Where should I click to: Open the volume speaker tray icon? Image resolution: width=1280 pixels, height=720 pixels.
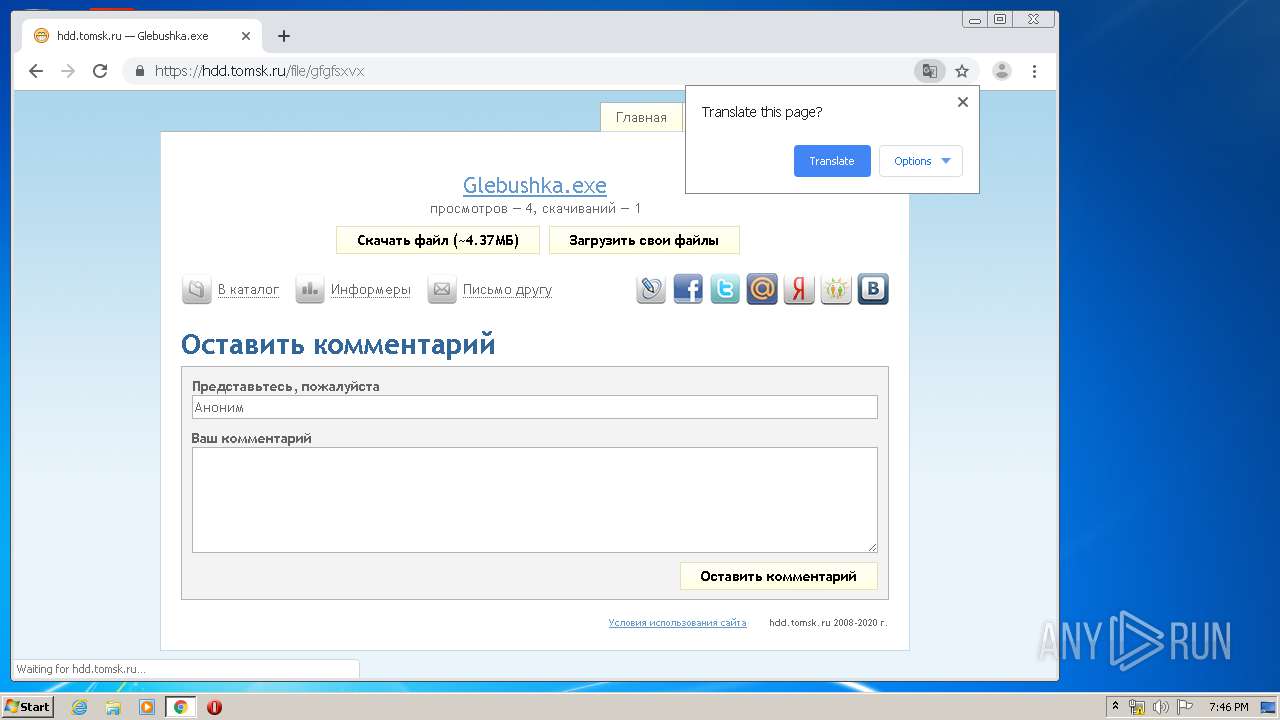[x=1161, y=707]
